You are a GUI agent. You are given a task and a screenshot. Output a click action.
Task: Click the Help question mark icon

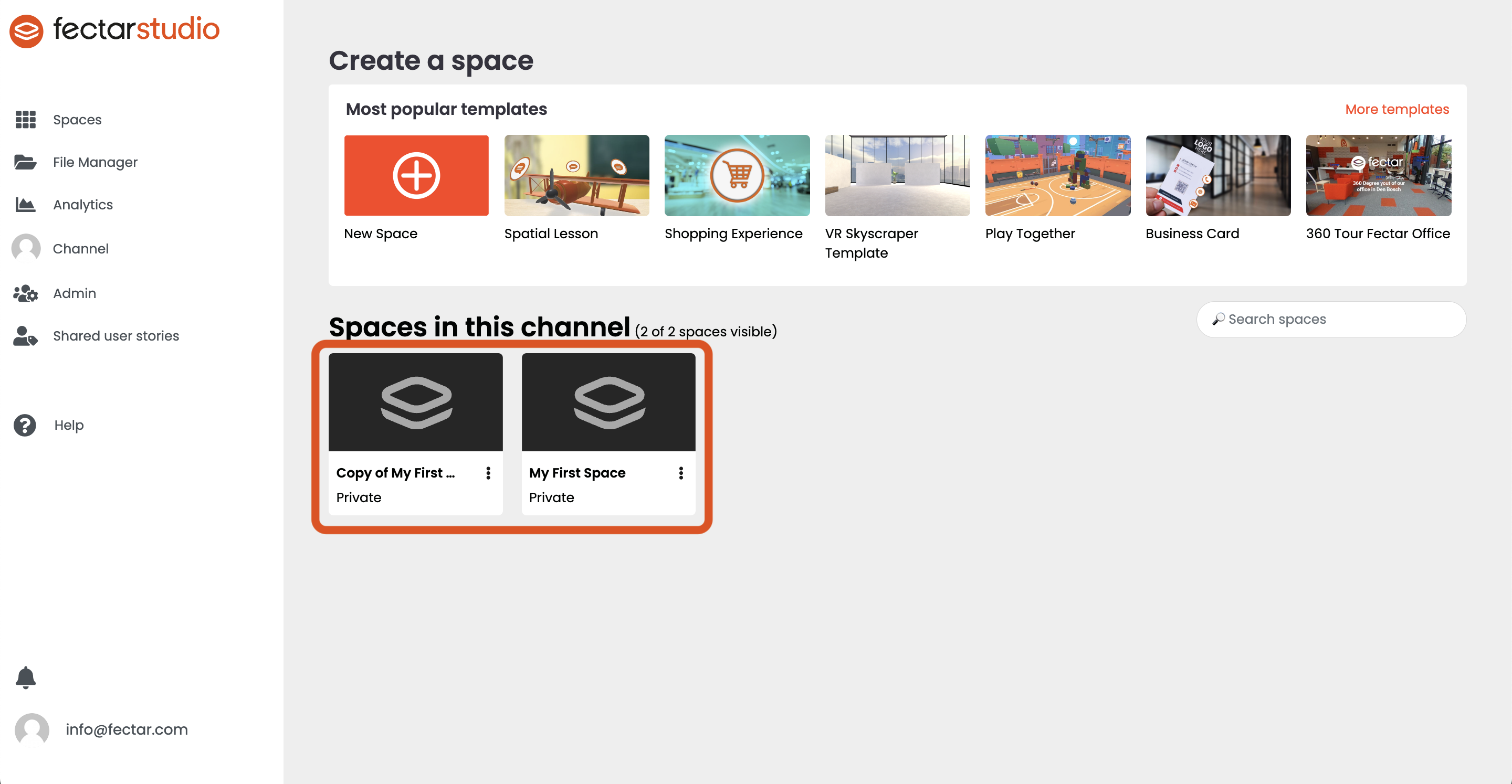click(x=25, y=425)
